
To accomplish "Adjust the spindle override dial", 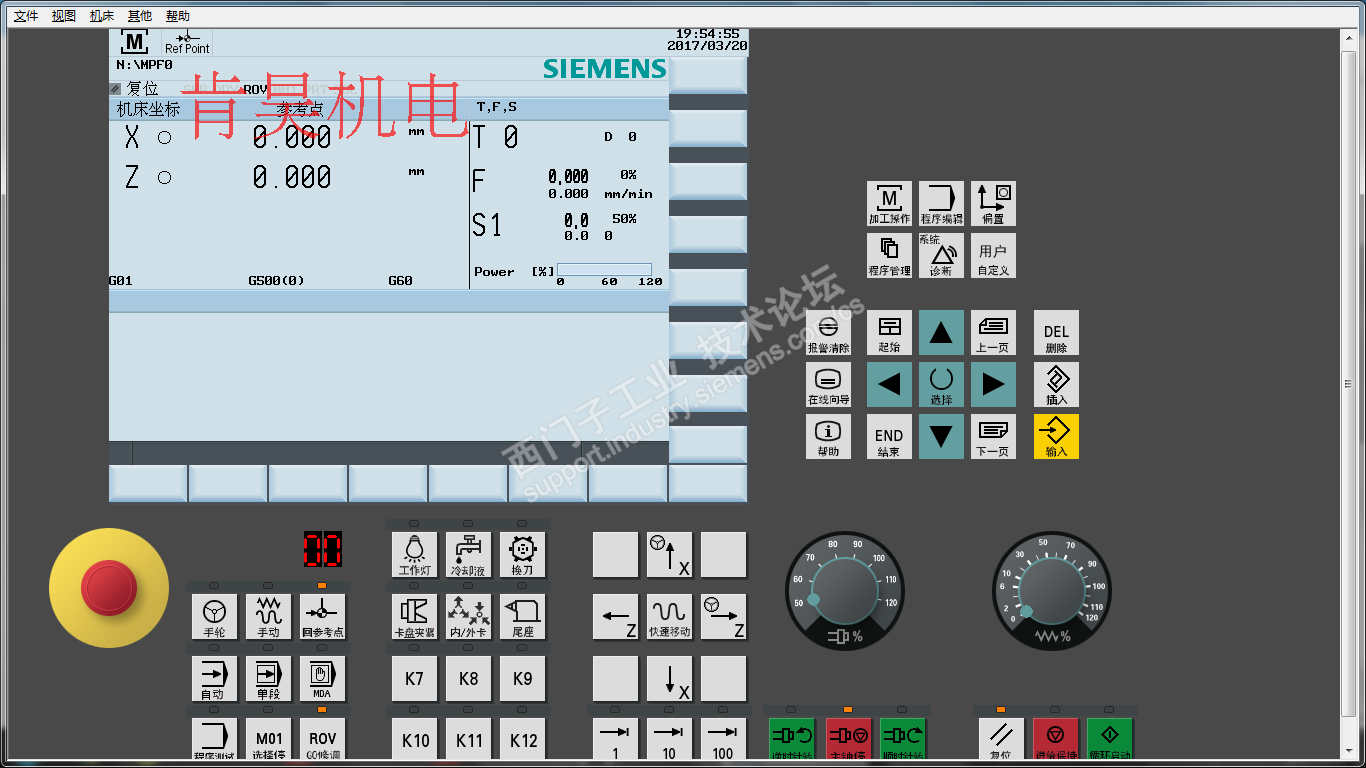I will [x=845, y=589].
